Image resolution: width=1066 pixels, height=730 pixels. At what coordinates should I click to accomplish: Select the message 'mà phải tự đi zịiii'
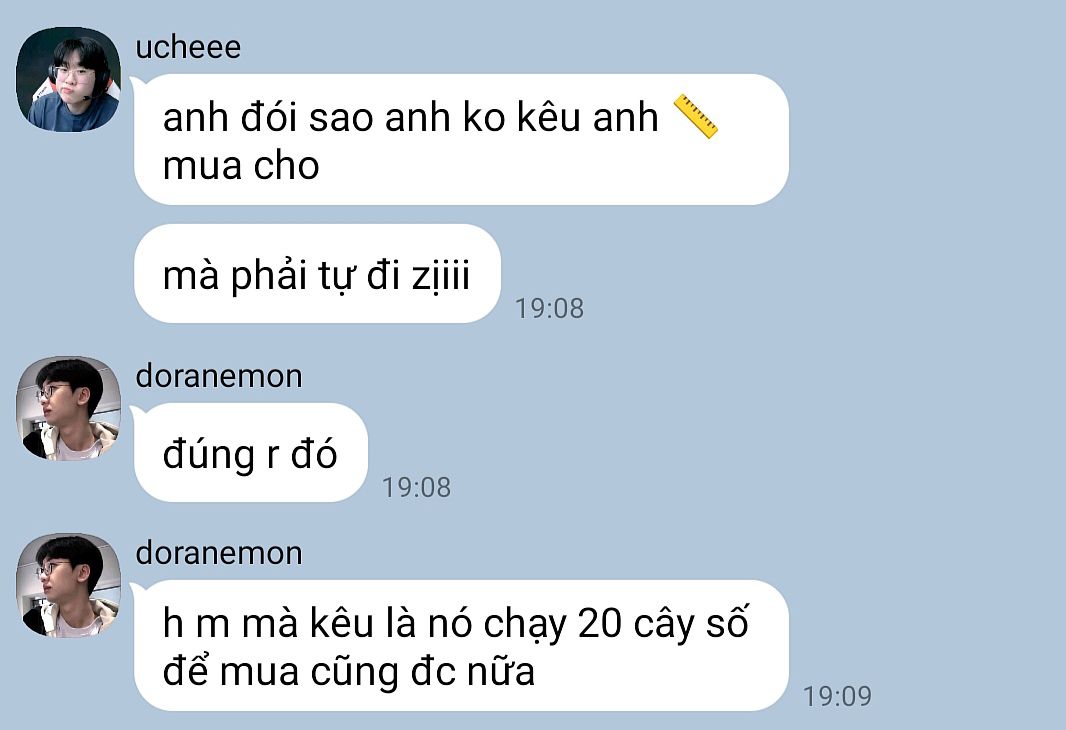pyautogui.click(x=317, y=274)
